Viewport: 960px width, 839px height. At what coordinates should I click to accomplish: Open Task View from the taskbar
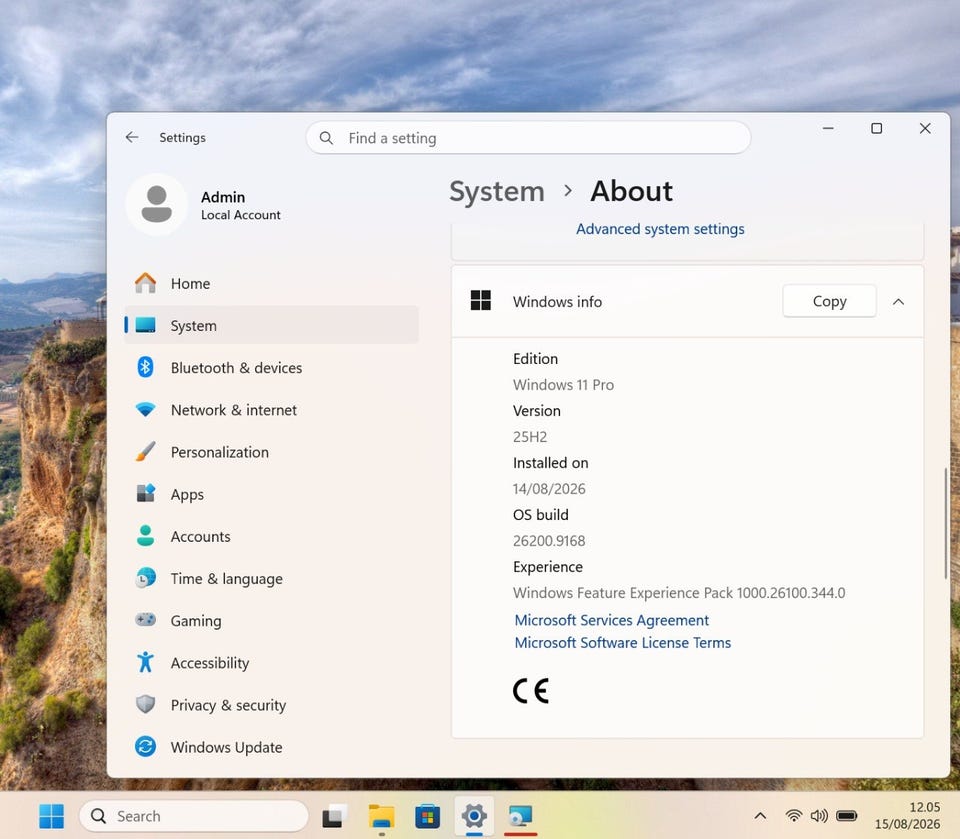(334, 816)
